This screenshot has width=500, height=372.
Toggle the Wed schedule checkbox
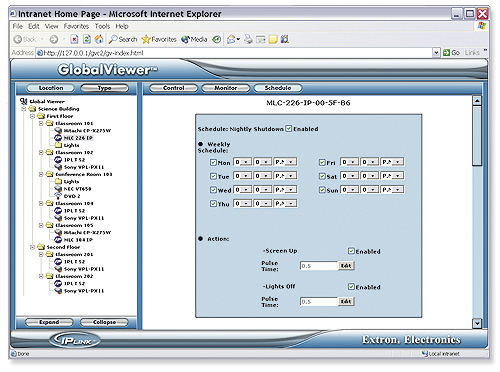click(x=213, y=190)
